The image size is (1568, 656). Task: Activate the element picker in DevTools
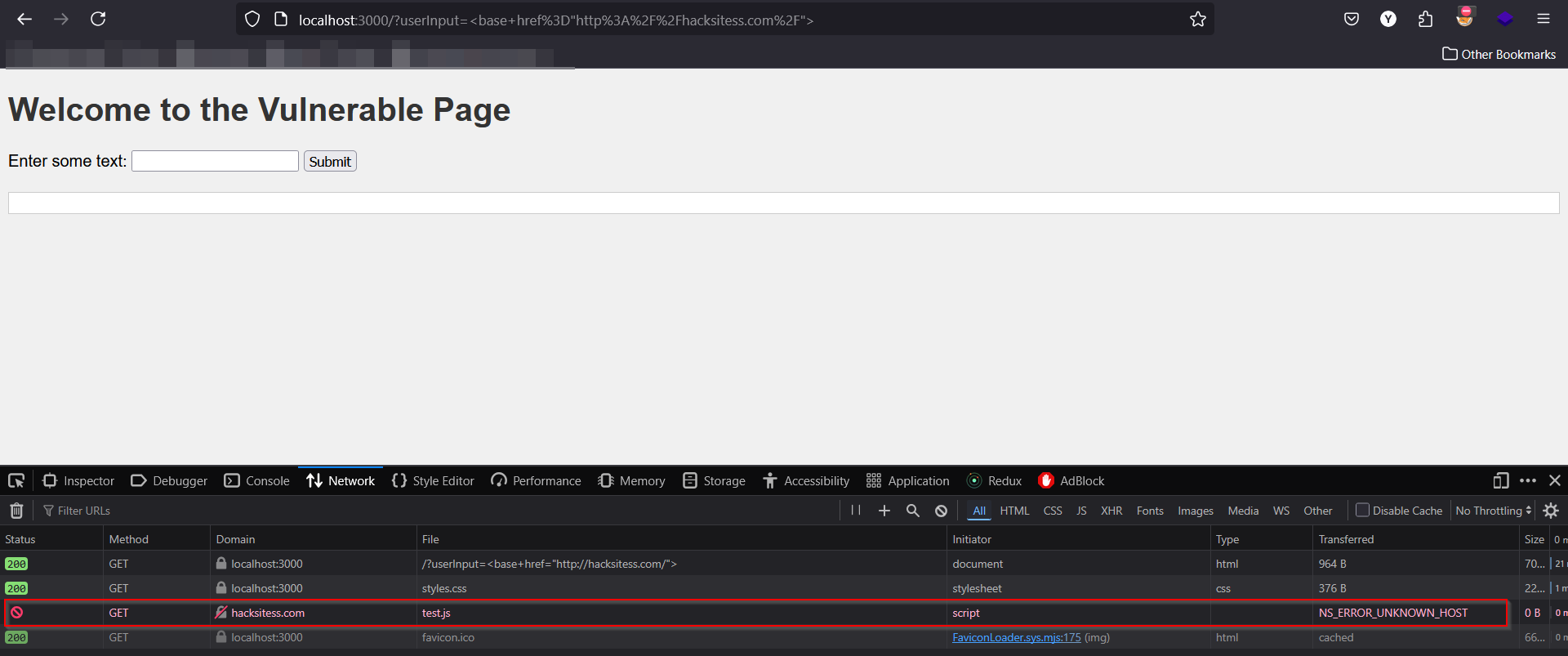(16, 480)
